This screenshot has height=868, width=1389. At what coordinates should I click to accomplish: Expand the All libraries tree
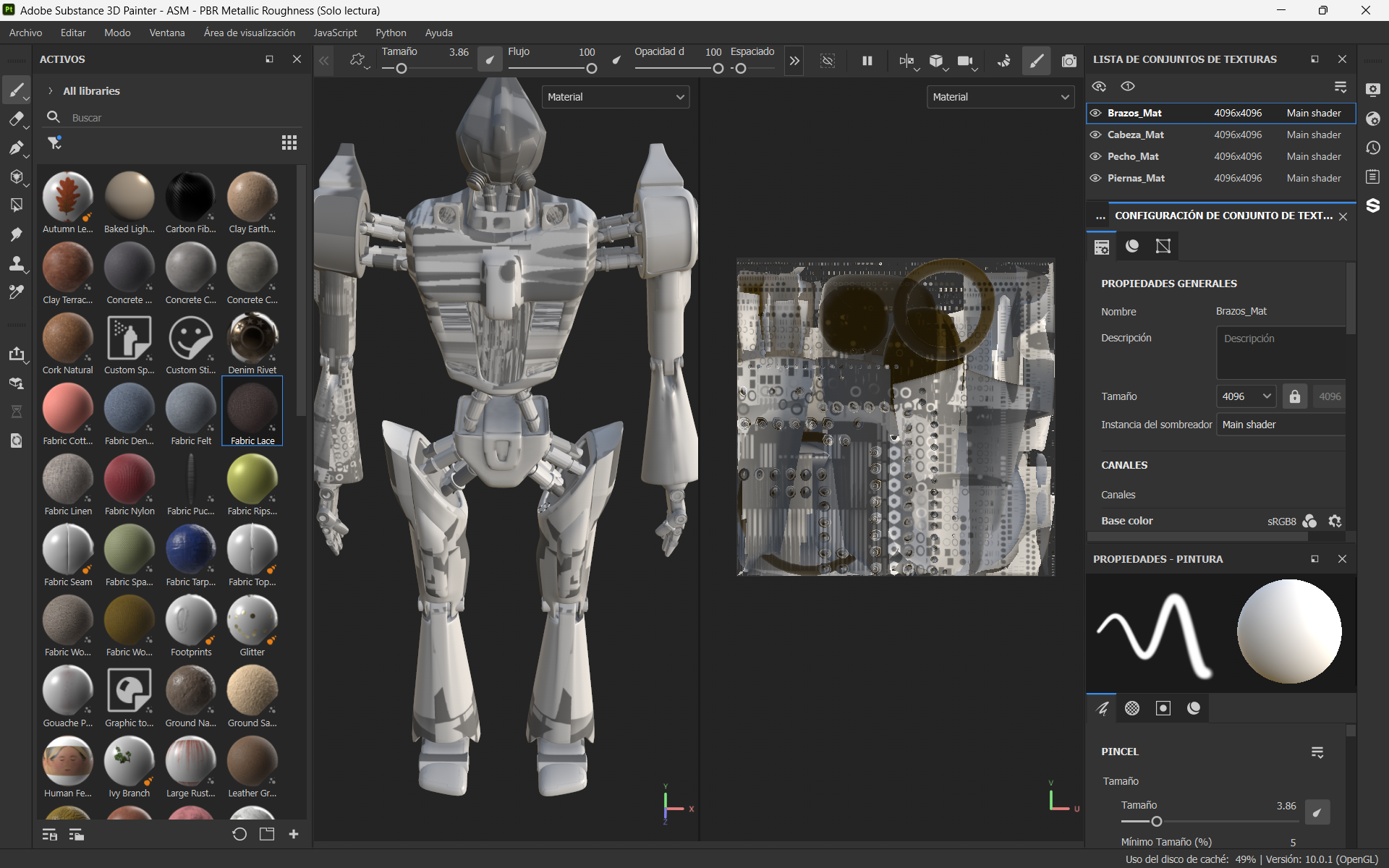[51, 91]
